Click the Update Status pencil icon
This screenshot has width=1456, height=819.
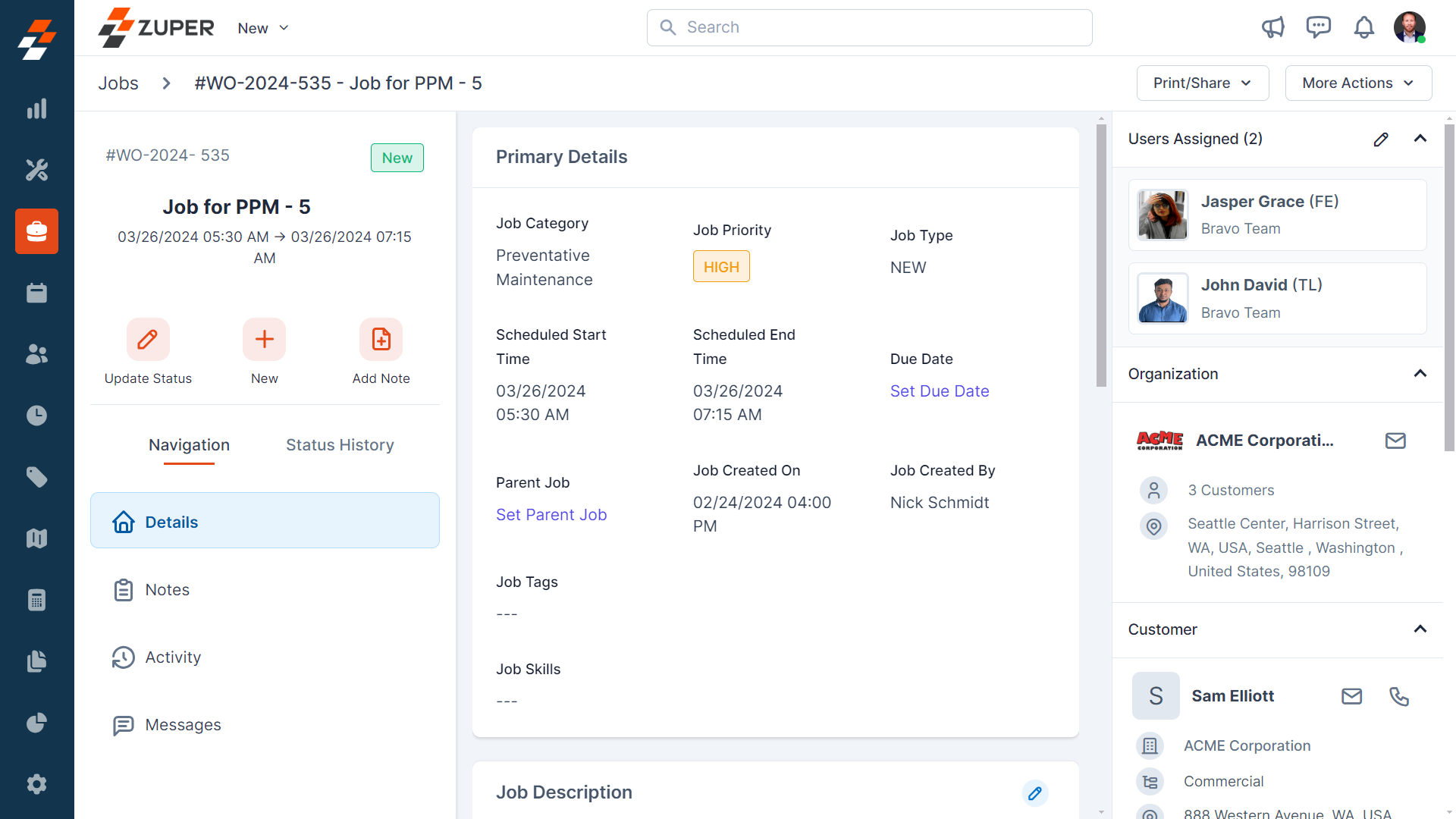tap(148, 339)
